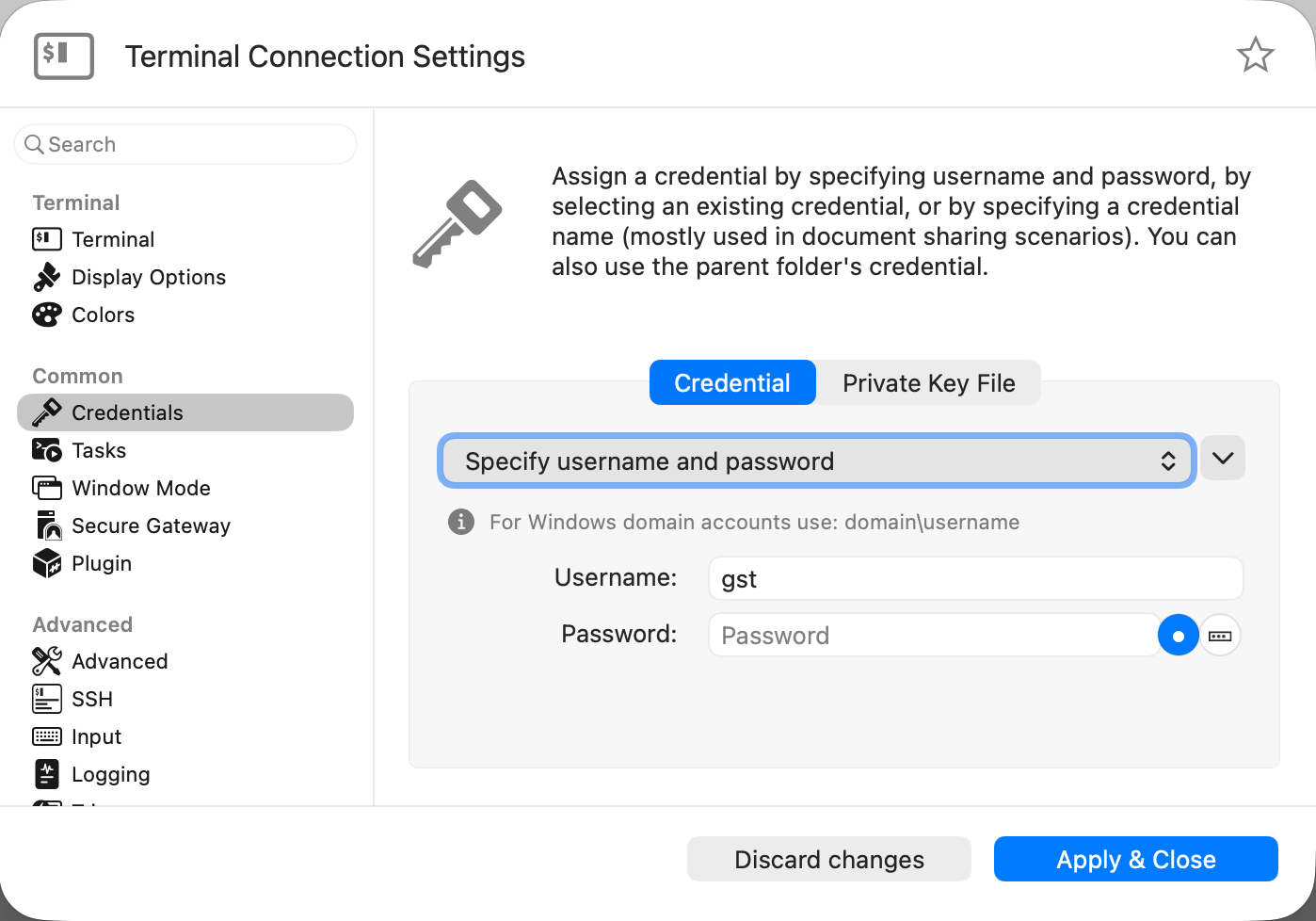Click Discard changes button

point(828,860)
